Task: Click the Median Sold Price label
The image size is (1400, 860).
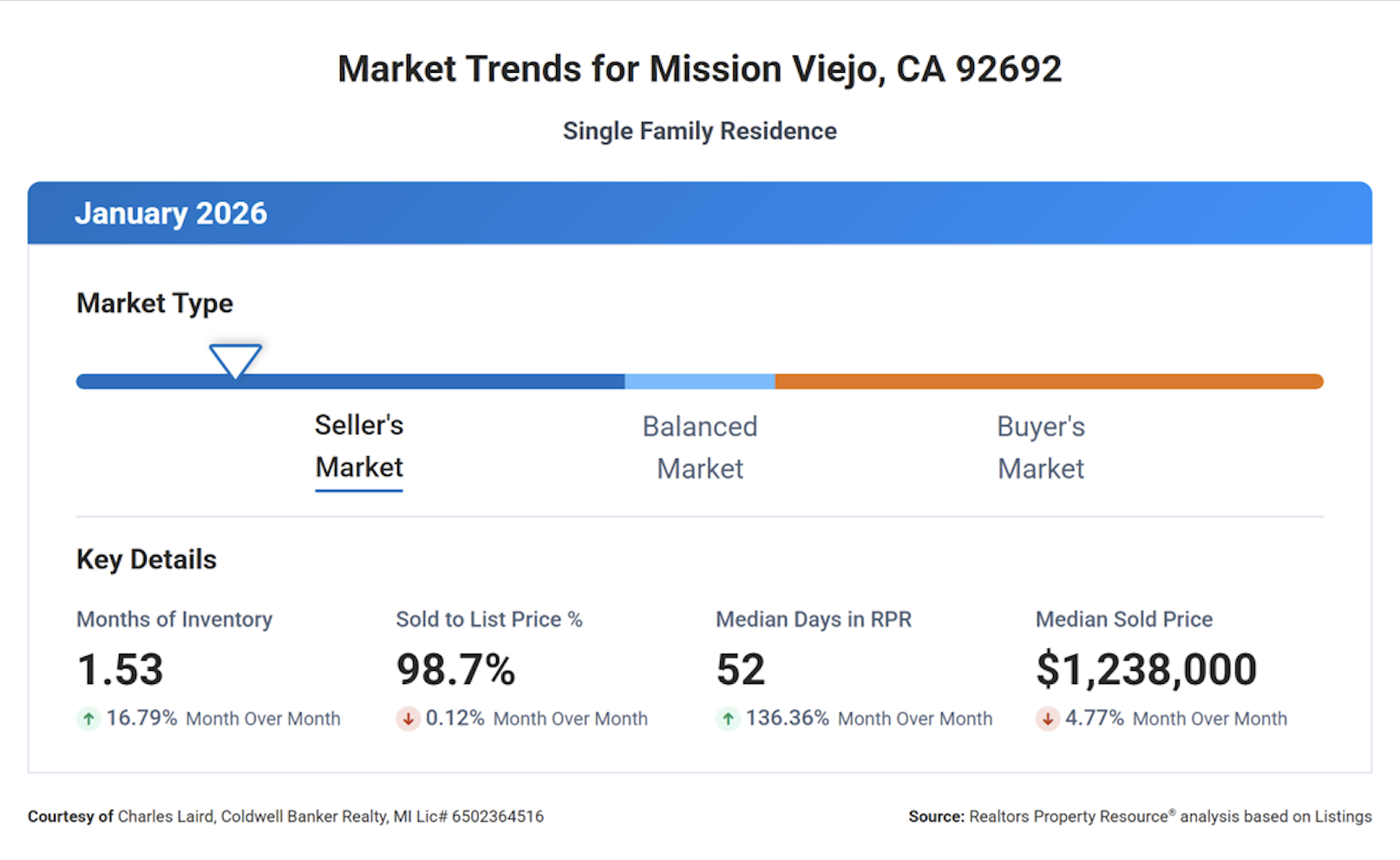Action: tap(1124, 620)
